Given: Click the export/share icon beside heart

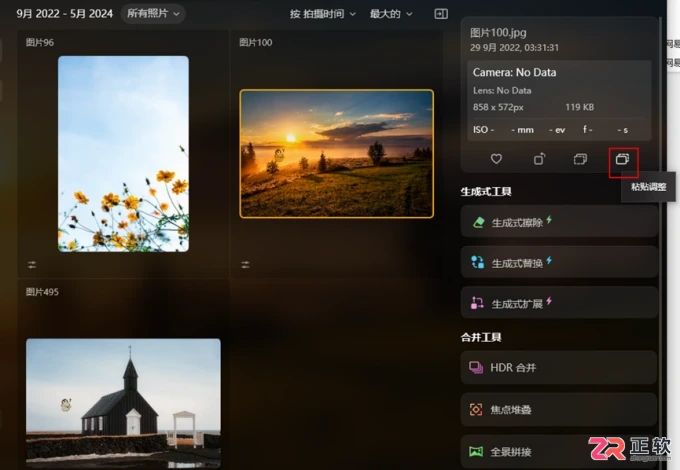Looking at the screenshot, I should click(539, 159).
